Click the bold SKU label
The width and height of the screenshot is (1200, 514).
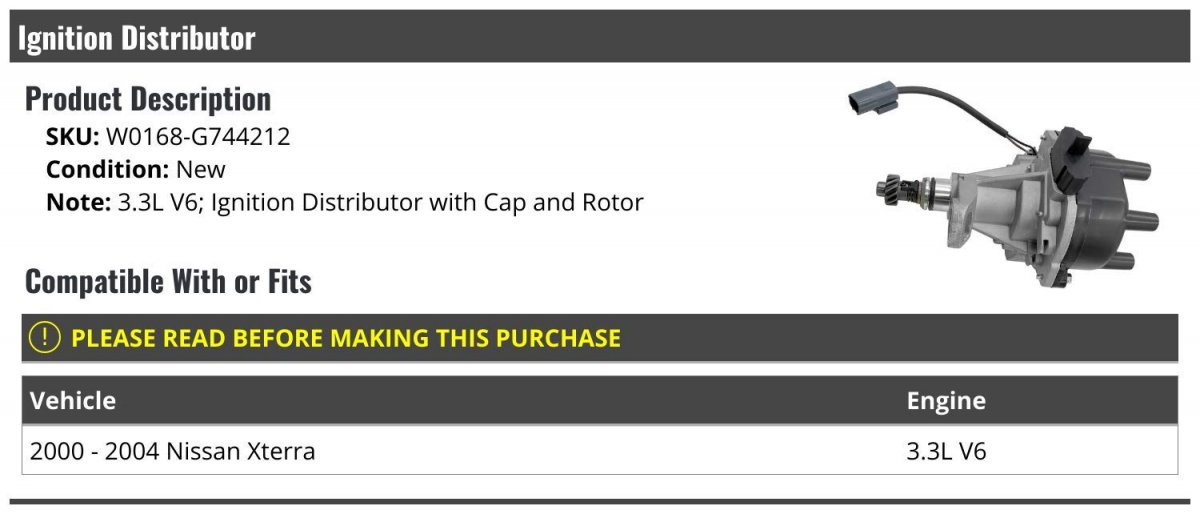[x=73, y=137]
